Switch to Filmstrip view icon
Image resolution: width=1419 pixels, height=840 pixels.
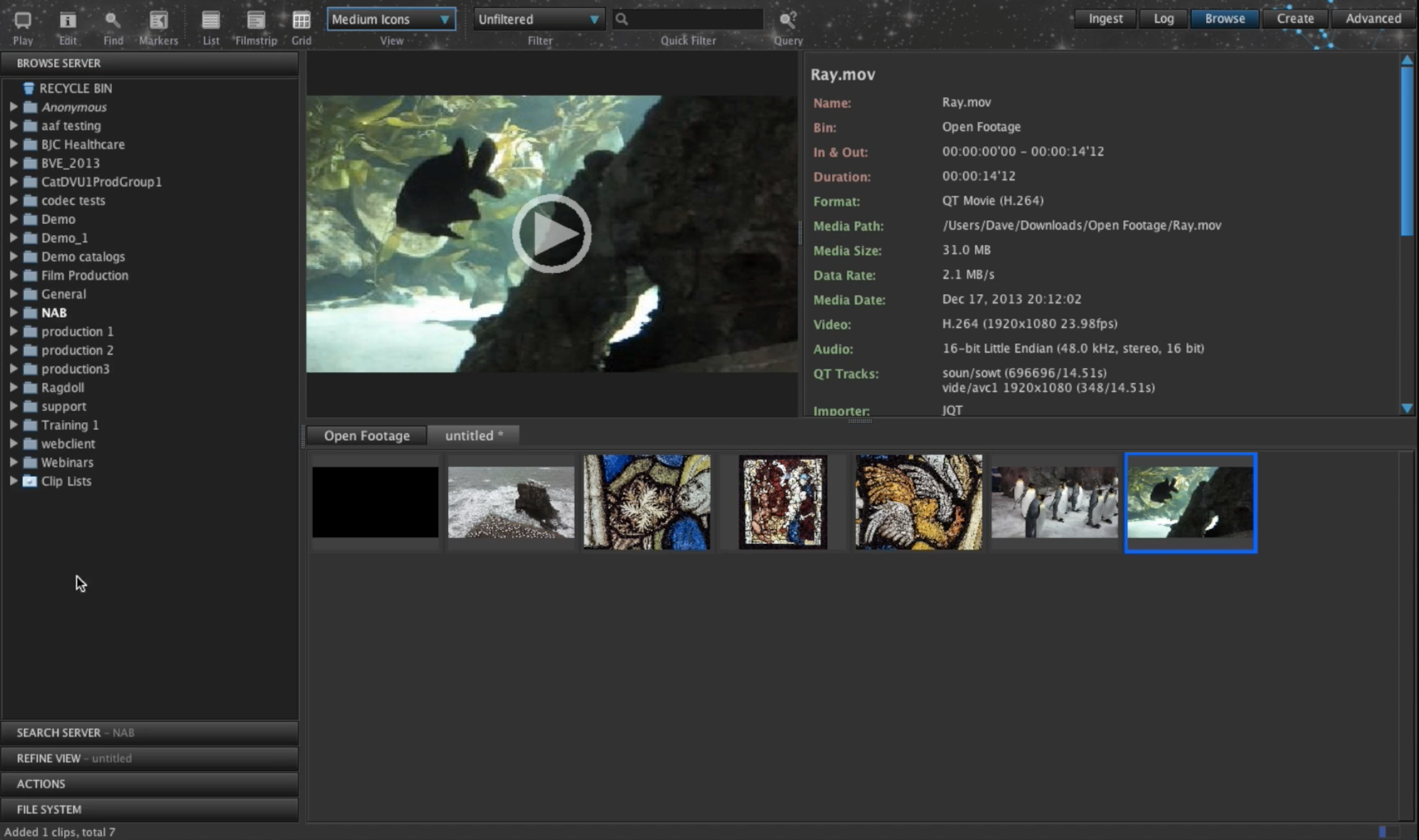256,20
